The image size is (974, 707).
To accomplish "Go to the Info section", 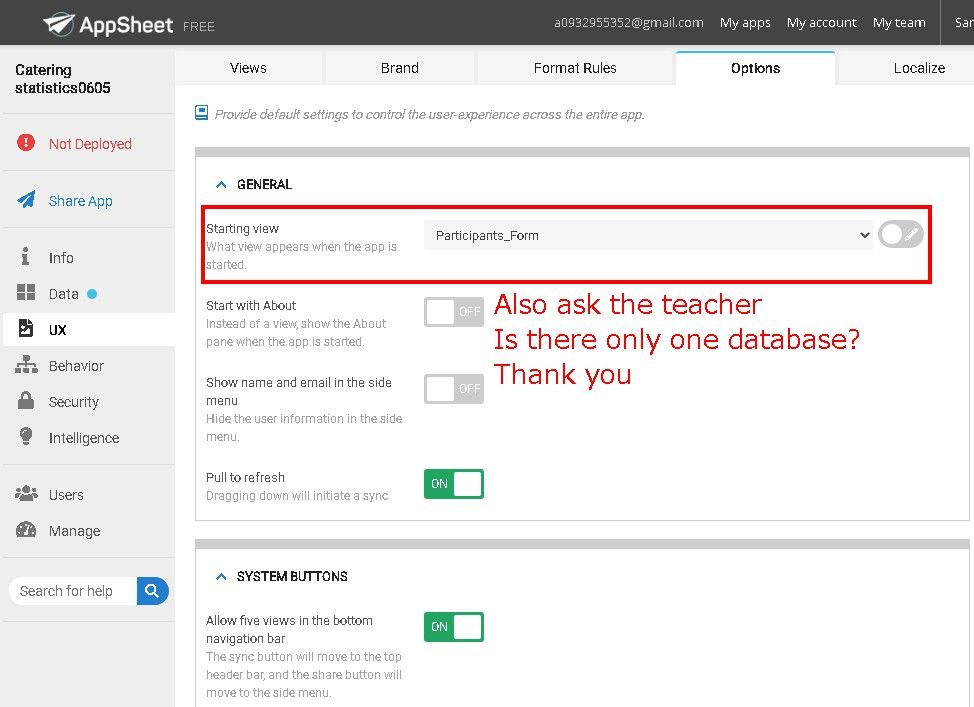I will point(61,257).
